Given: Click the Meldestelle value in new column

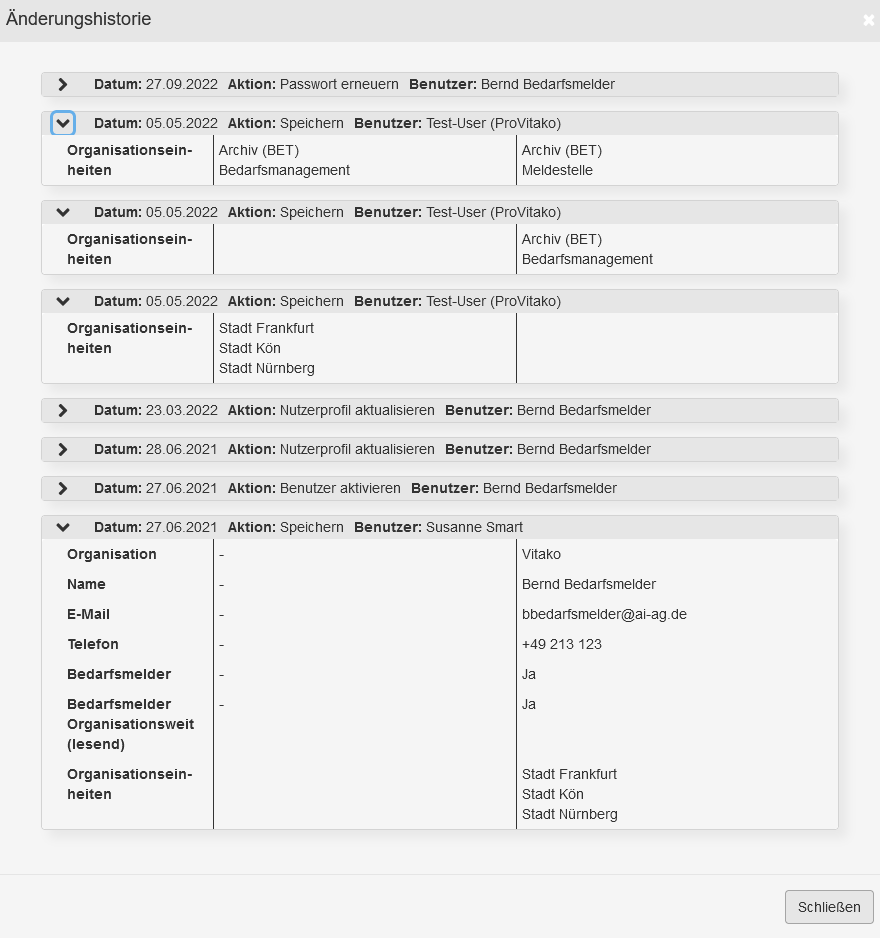Looking at the screenshot, I should 557,170.
